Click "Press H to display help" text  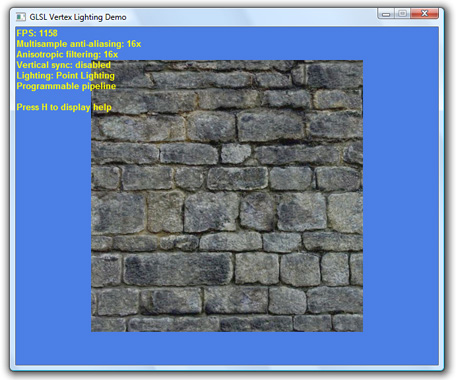point(64,107)
